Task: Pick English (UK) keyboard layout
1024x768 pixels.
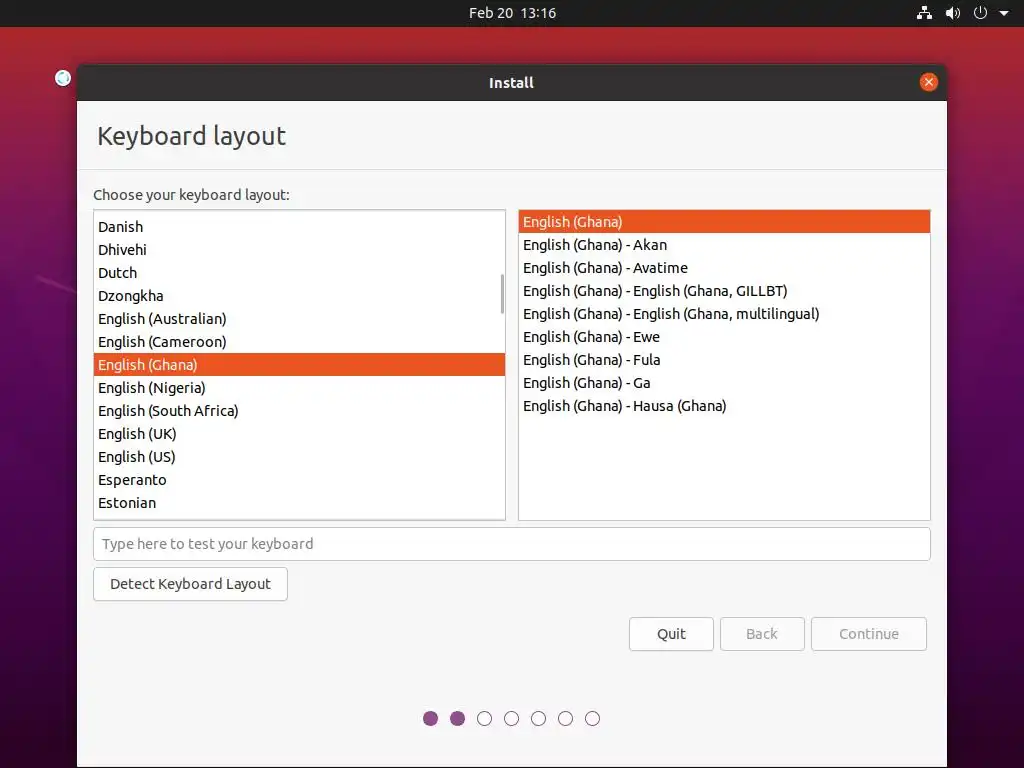Action: 299,434
